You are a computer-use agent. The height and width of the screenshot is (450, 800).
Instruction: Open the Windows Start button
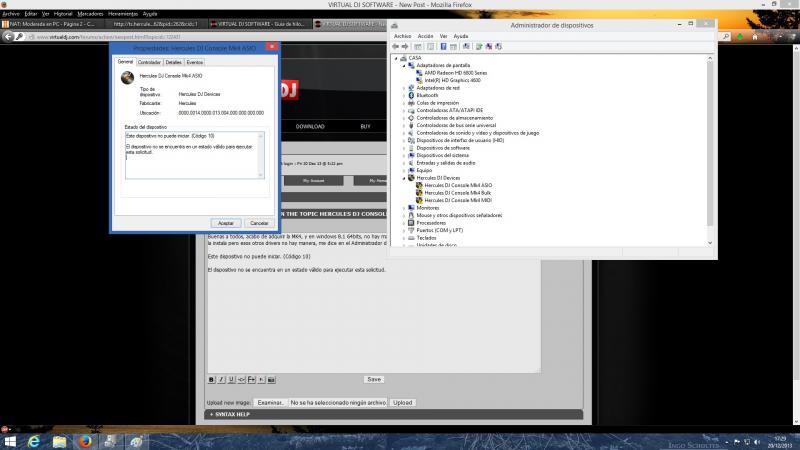10,441
